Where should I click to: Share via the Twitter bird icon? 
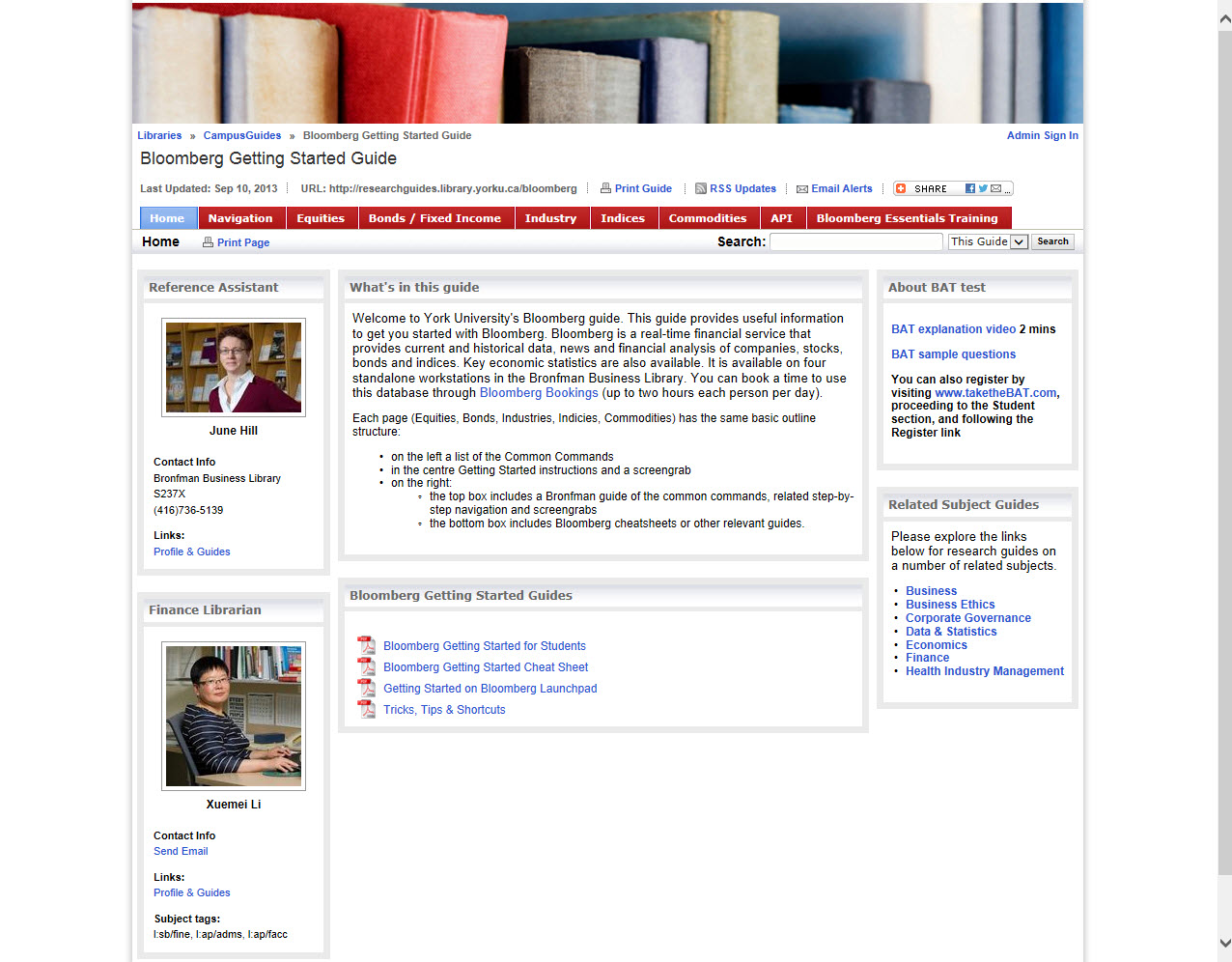pyautogui.click(x=983, y=188)
